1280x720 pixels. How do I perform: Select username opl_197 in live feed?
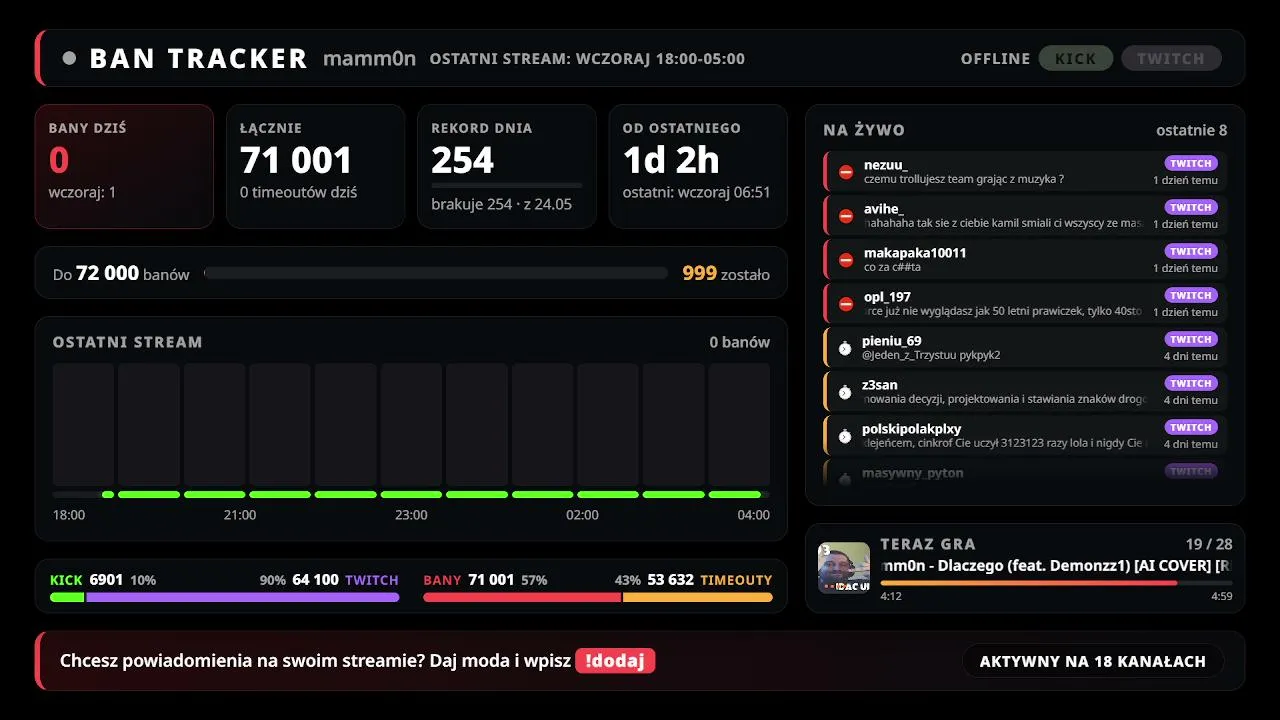point(887,297)
